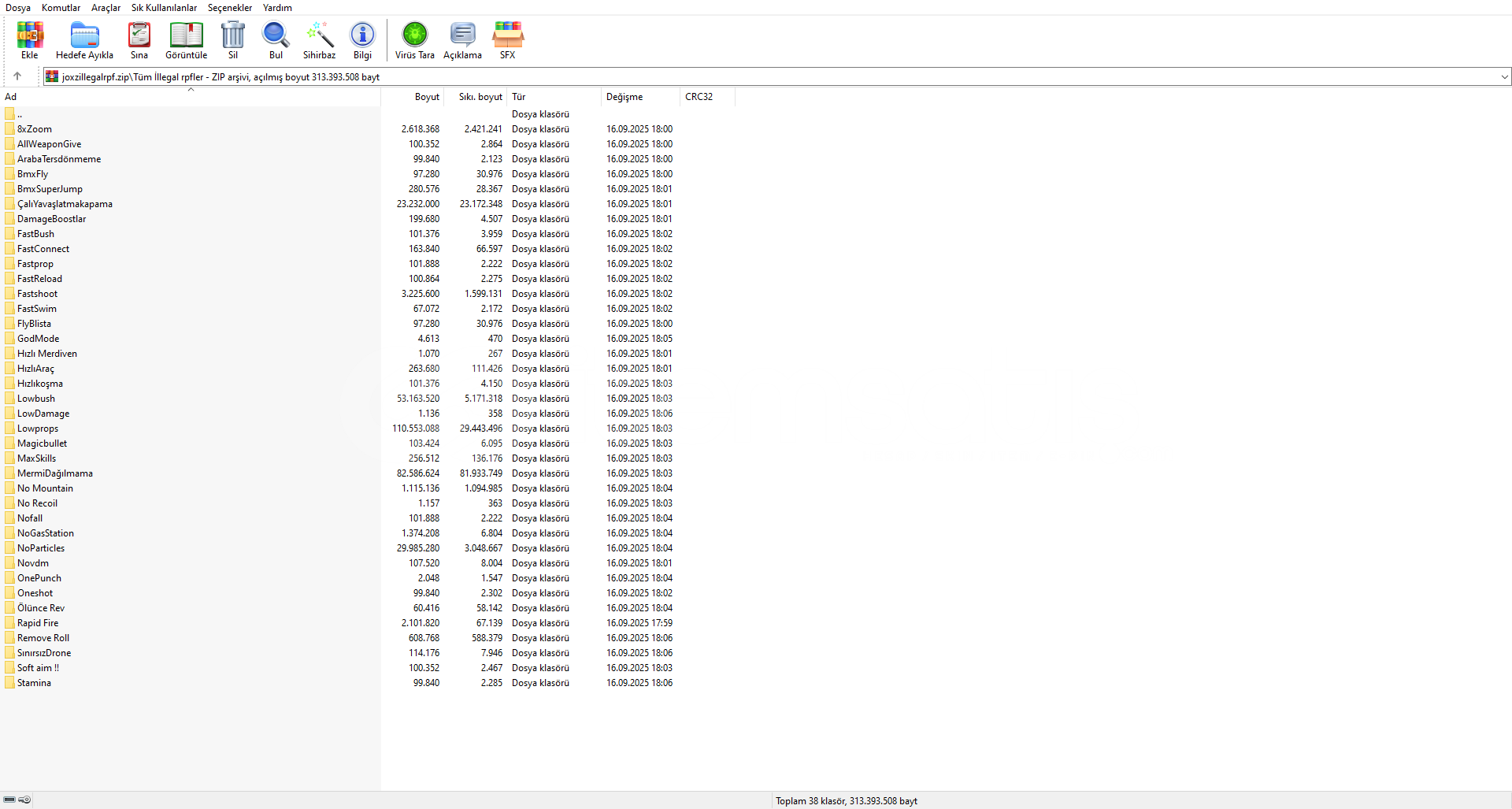Click the archive icon in address bar

tap(52, 76)
